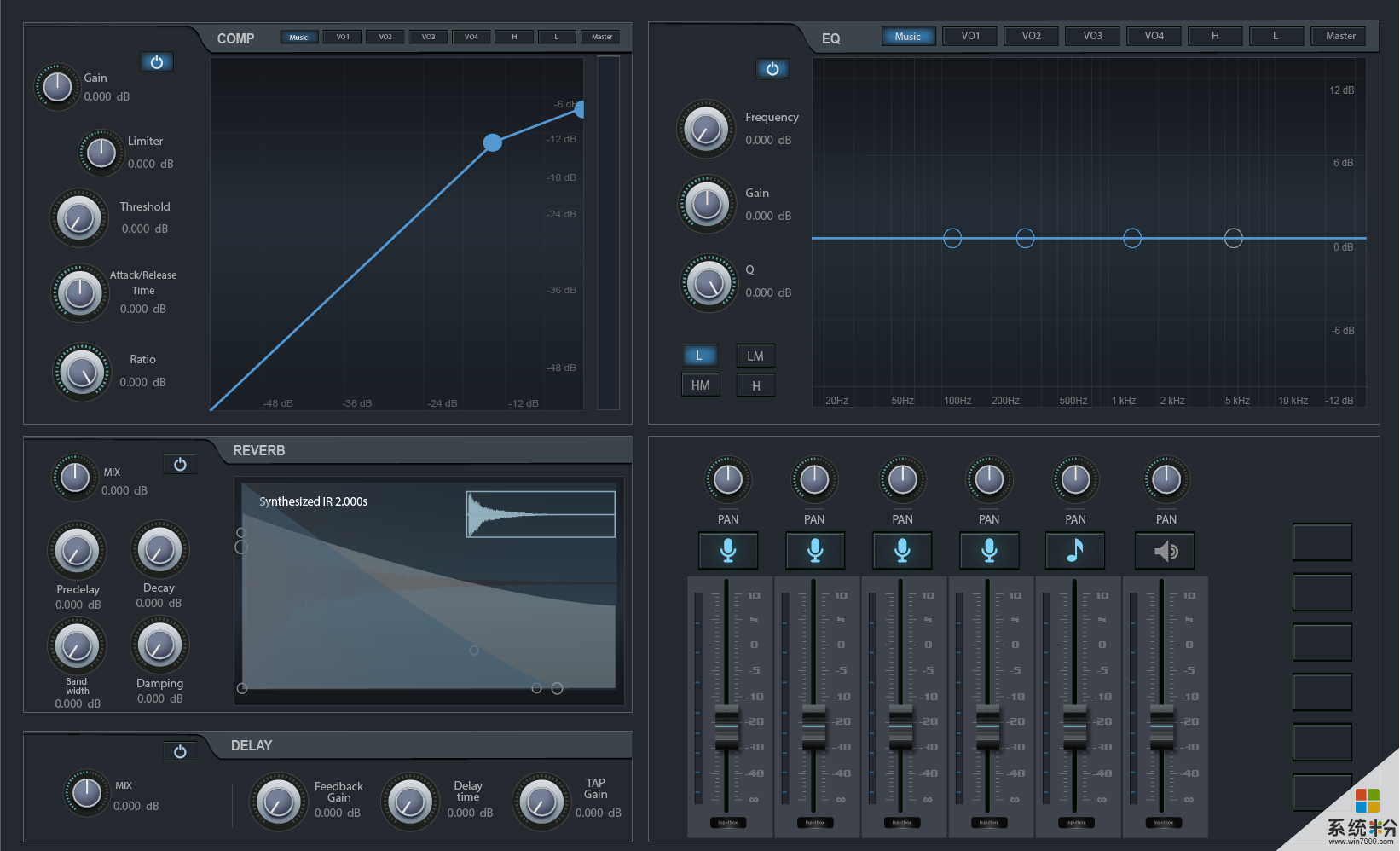Click the REVERB MIX knob

pos(75,478)
